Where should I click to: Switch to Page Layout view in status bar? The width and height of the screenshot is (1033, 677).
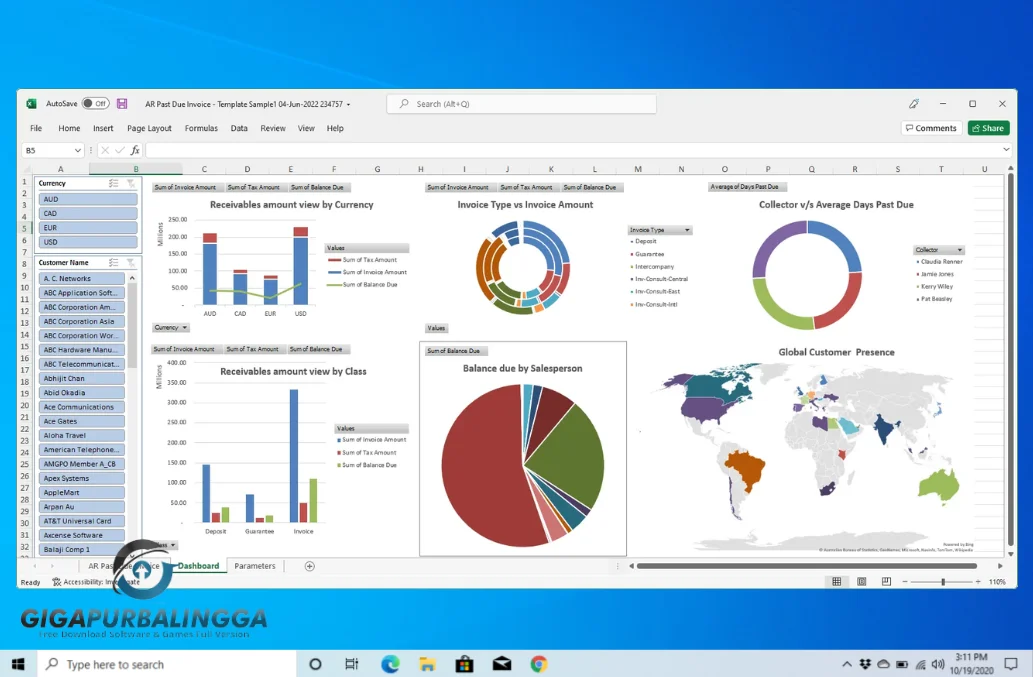point(861,581)
